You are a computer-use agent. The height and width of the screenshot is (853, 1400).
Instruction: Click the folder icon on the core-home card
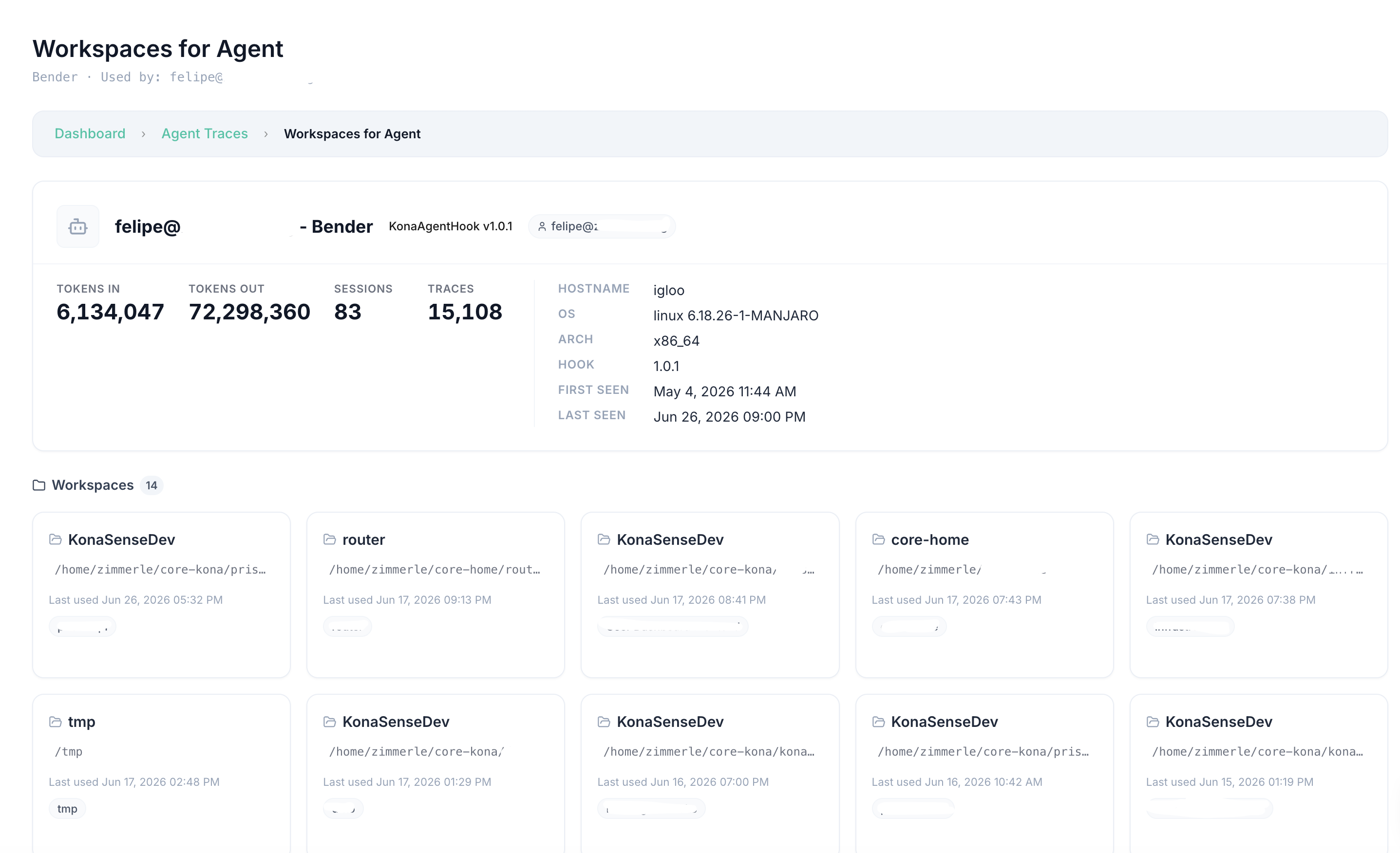(878, 539)
